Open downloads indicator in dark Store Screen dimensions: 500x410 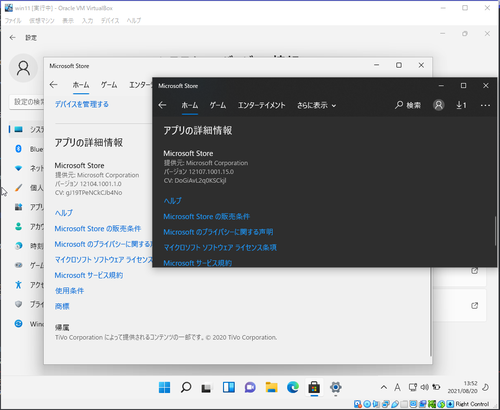click(461, 105)
